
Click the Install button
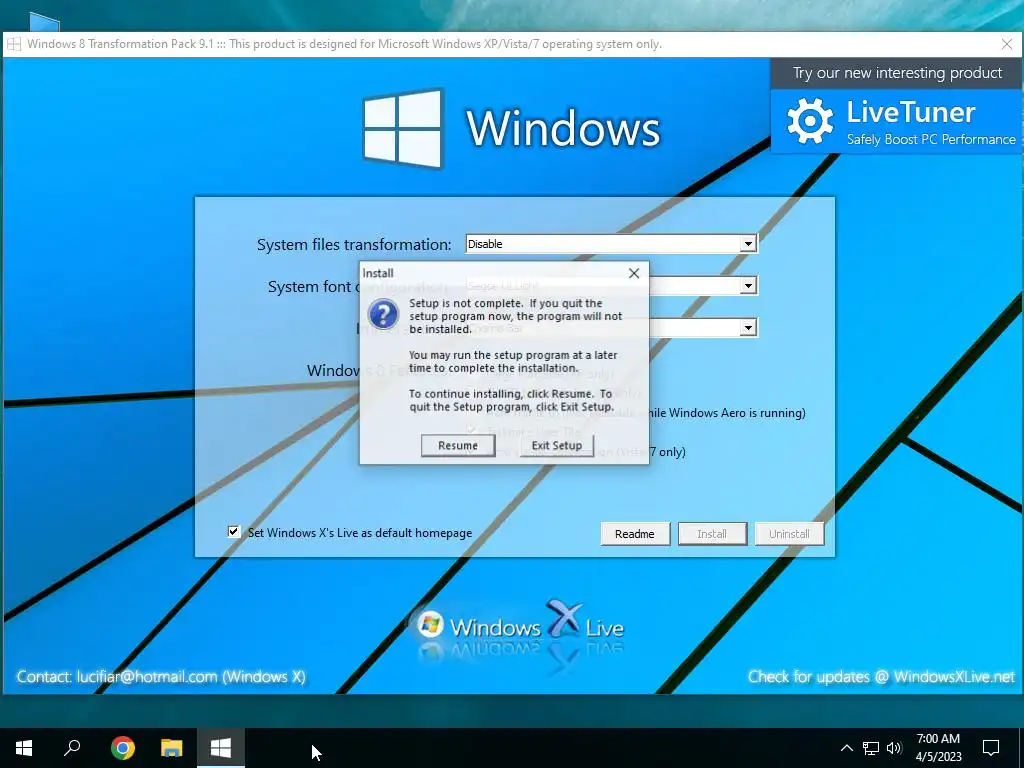tap(712, 534)
